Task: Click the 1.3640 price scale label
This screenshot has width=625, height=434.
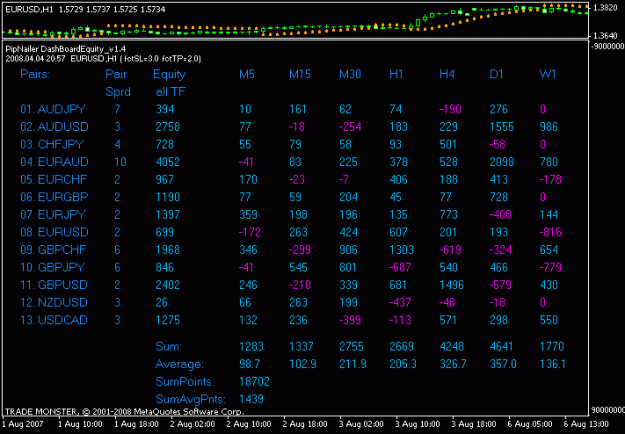Action: (x=605, y=36)
